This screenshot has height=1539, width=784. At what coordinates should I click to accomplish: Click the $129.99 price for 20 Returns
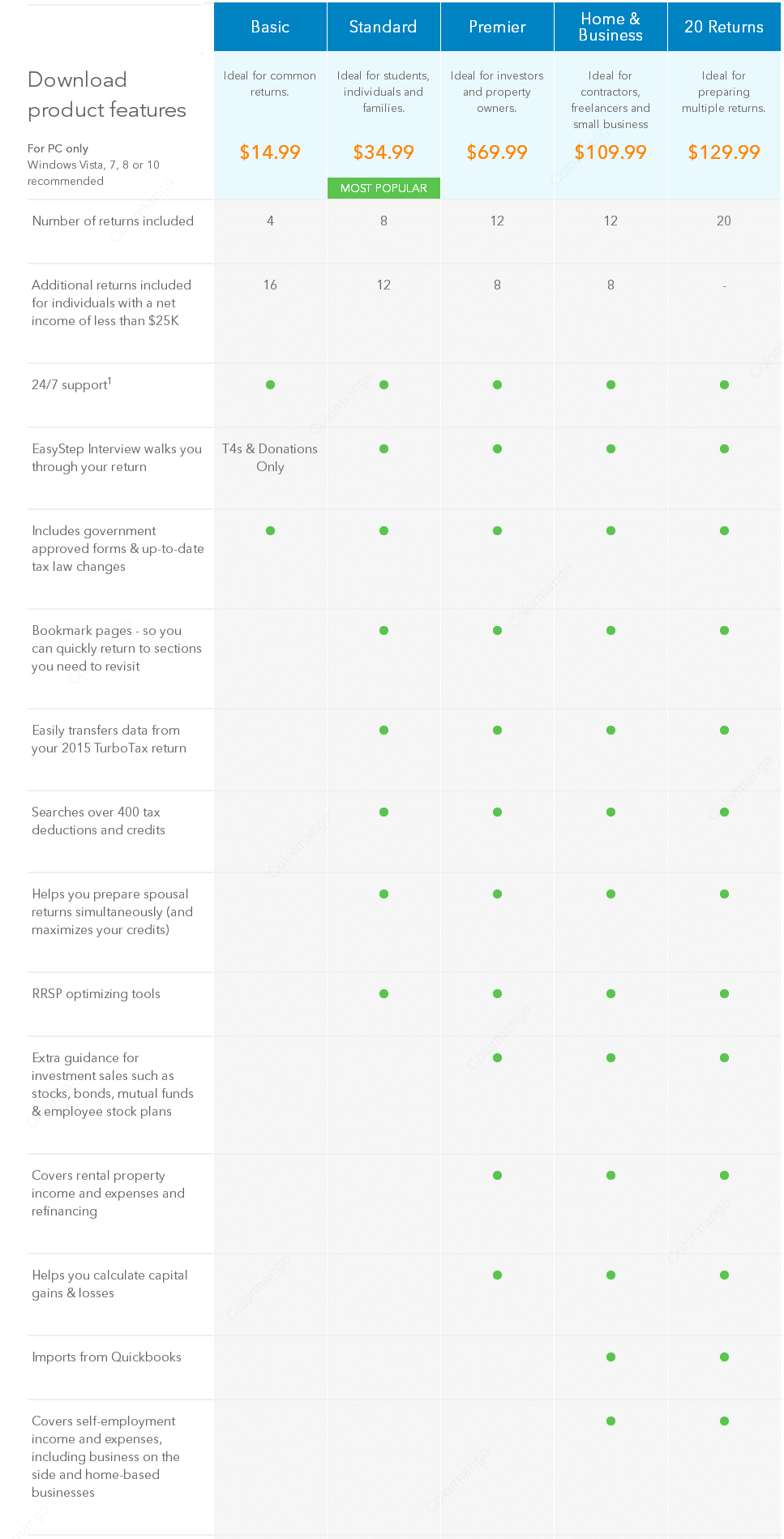pos(724,152)
